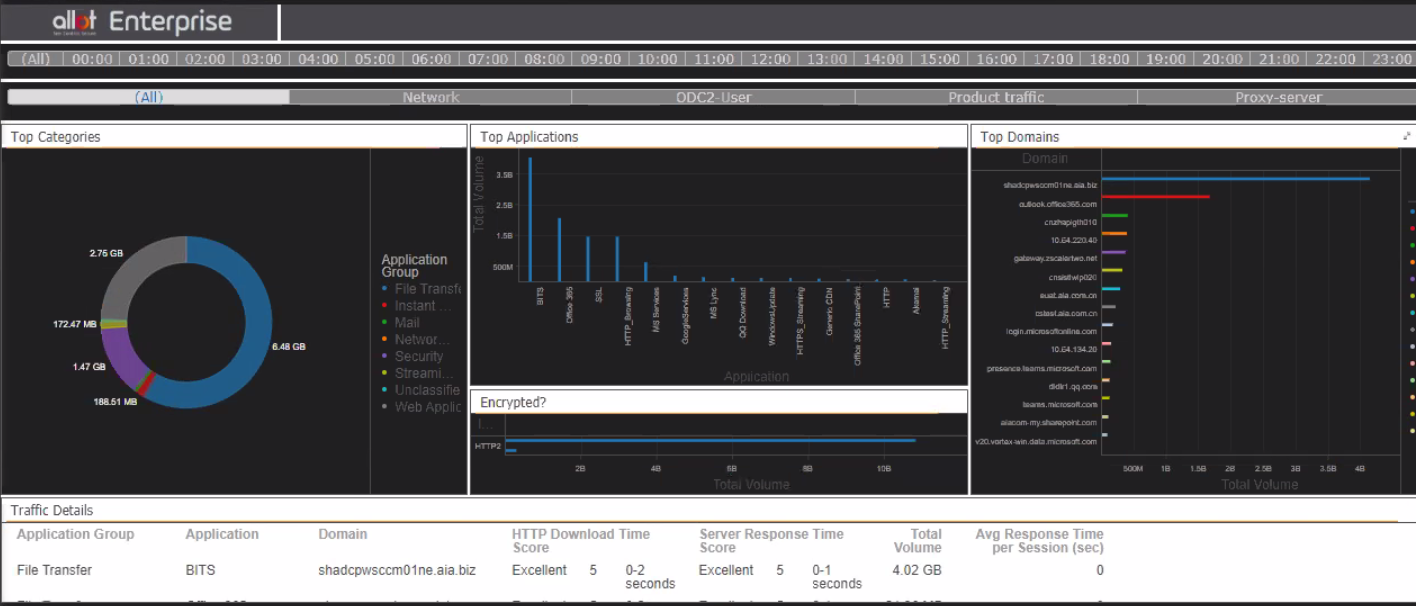Click the 188.51 MB donut label
1416x606 pixels.
point(116,402)
